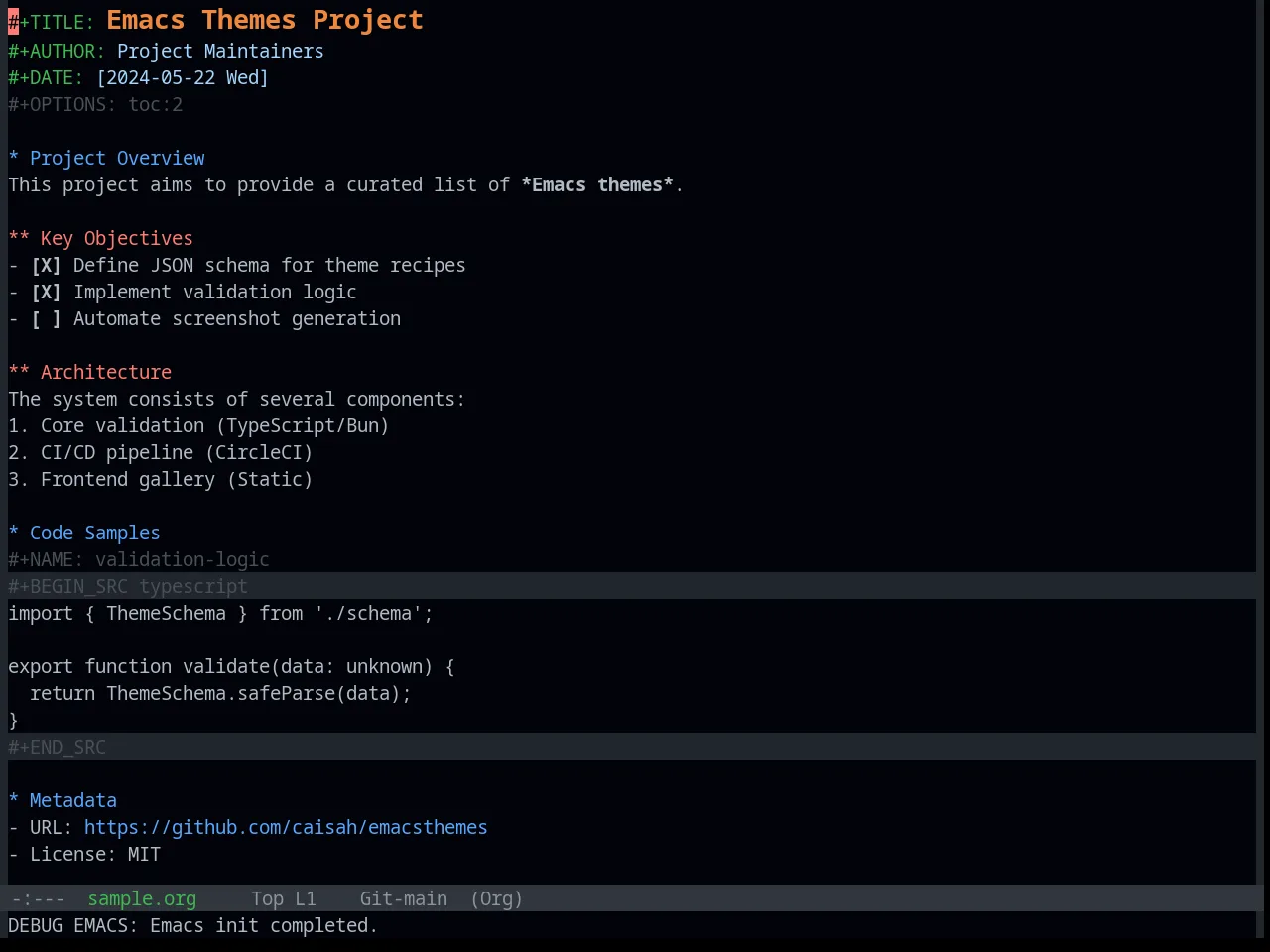Toggle checkbox for Implement validation logic item

pos(46,293)
